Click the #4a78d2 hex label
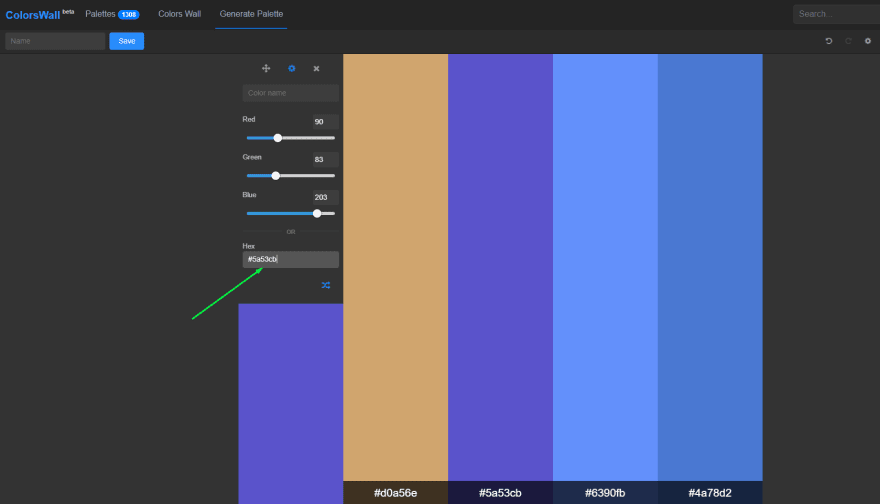This screenshot has width=880, height=504. coord(710,493)
